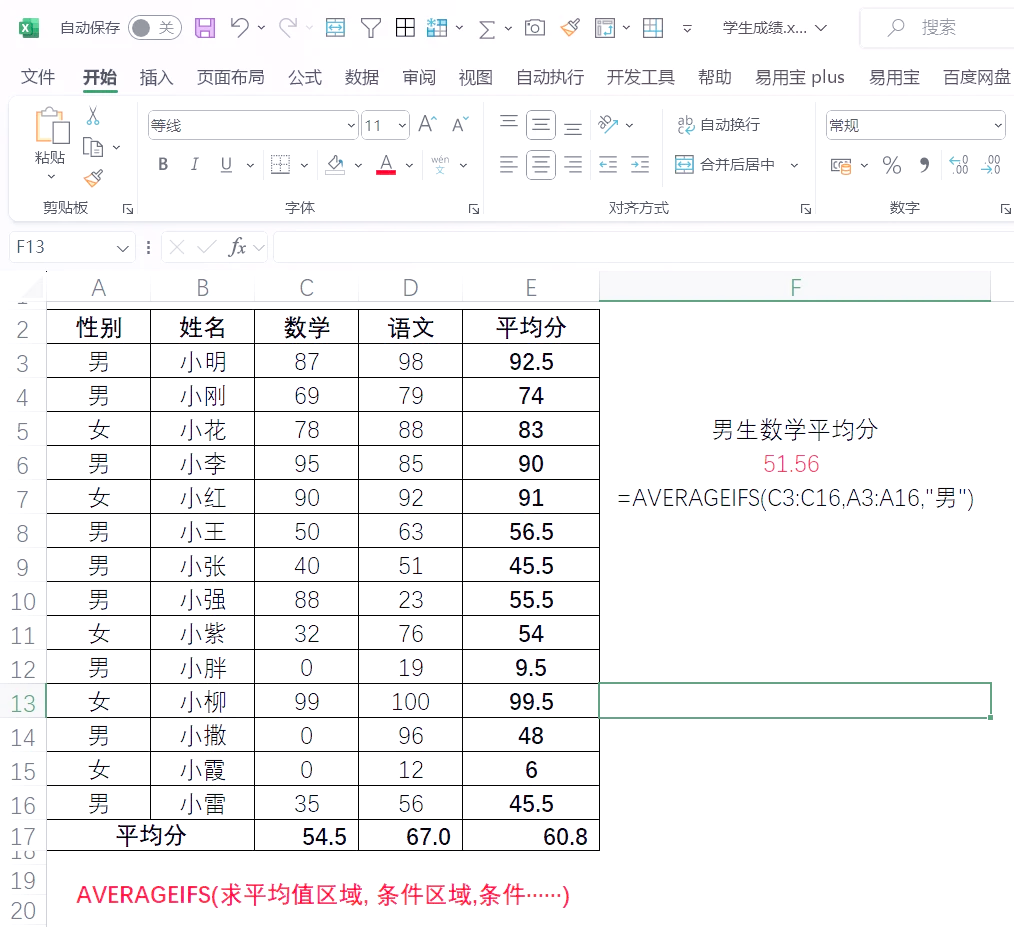1014x927 pixels.
Task: Select row 13 header
Action: coord(23,701)
